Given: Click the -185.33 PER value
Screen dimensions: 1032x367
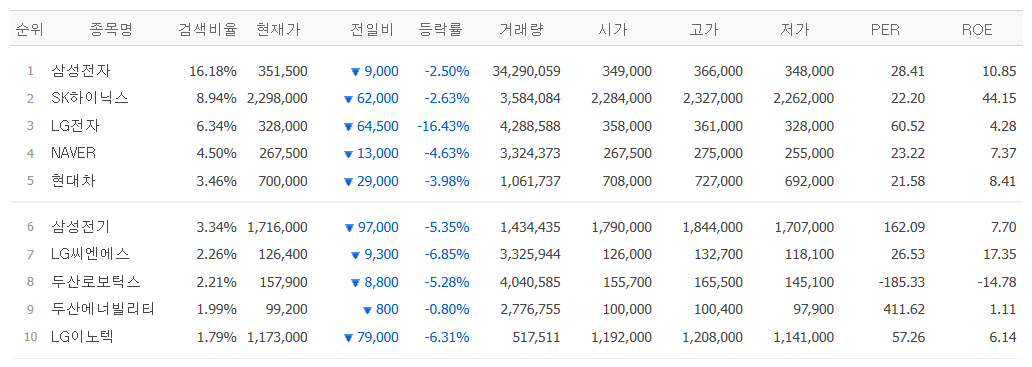Looking at the screenshot, I should point(901,282).
